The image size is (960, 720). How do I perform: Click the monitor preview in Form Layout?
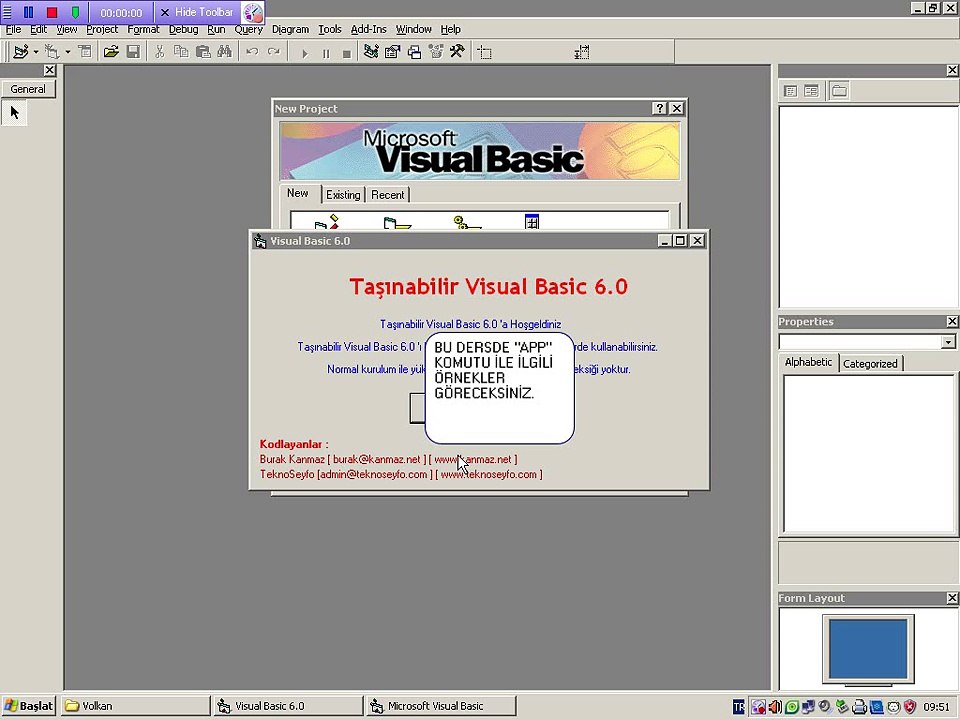[x=868, y=650]
